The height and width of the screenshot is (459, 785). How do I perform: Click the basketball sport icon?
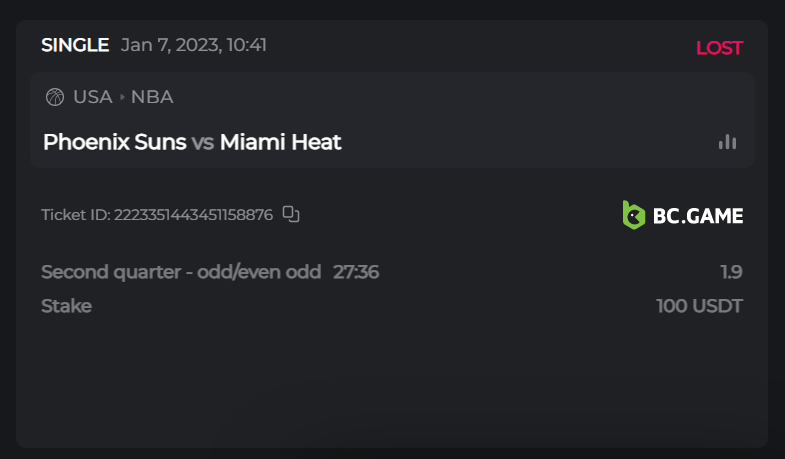55,97
